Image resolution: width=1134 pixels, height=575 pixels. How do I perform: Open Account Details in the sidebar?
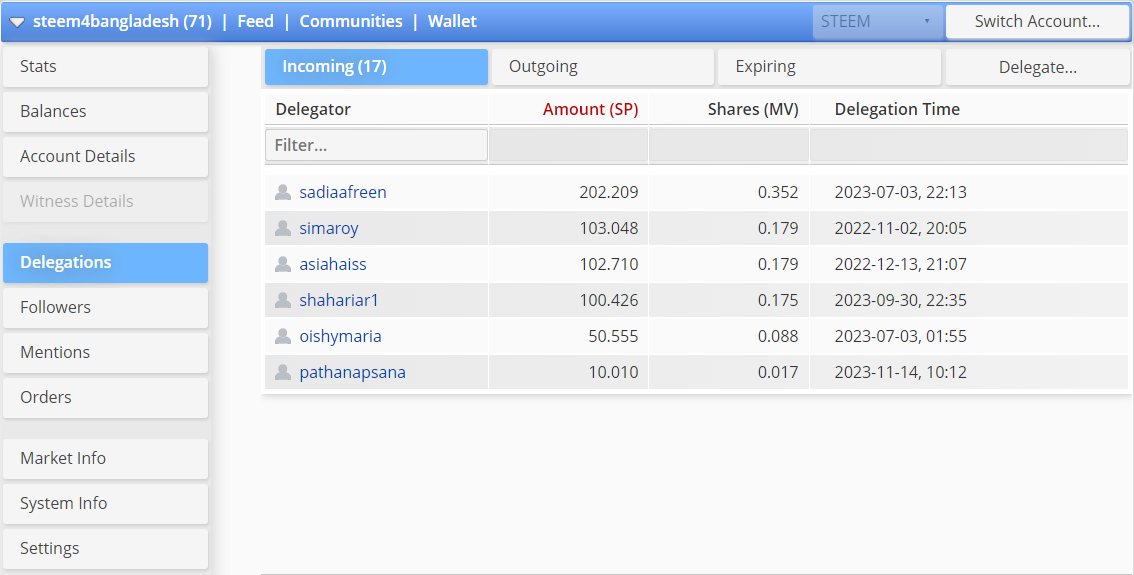tap(106, 156)
